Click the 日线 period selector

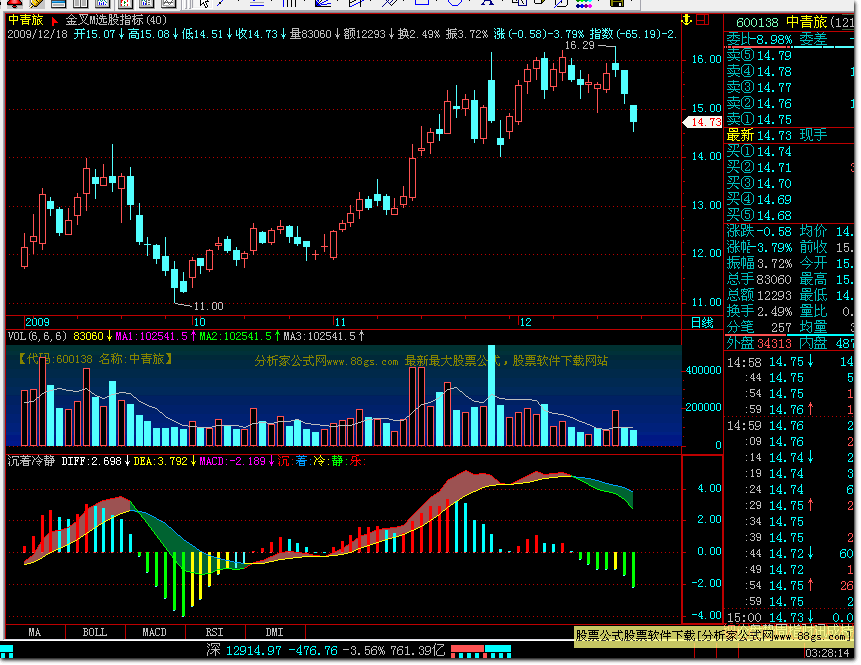click(702, 322)
